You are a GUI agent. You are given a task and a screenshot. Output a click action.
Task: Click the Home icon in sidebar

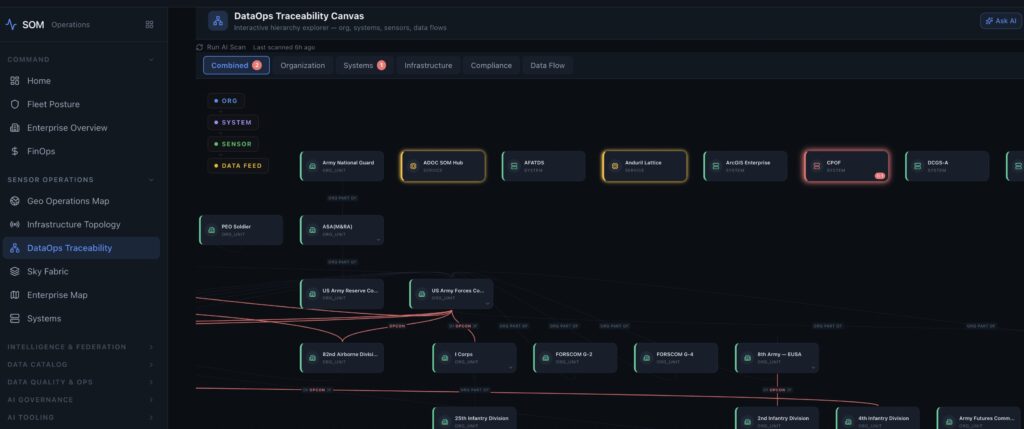14,81
